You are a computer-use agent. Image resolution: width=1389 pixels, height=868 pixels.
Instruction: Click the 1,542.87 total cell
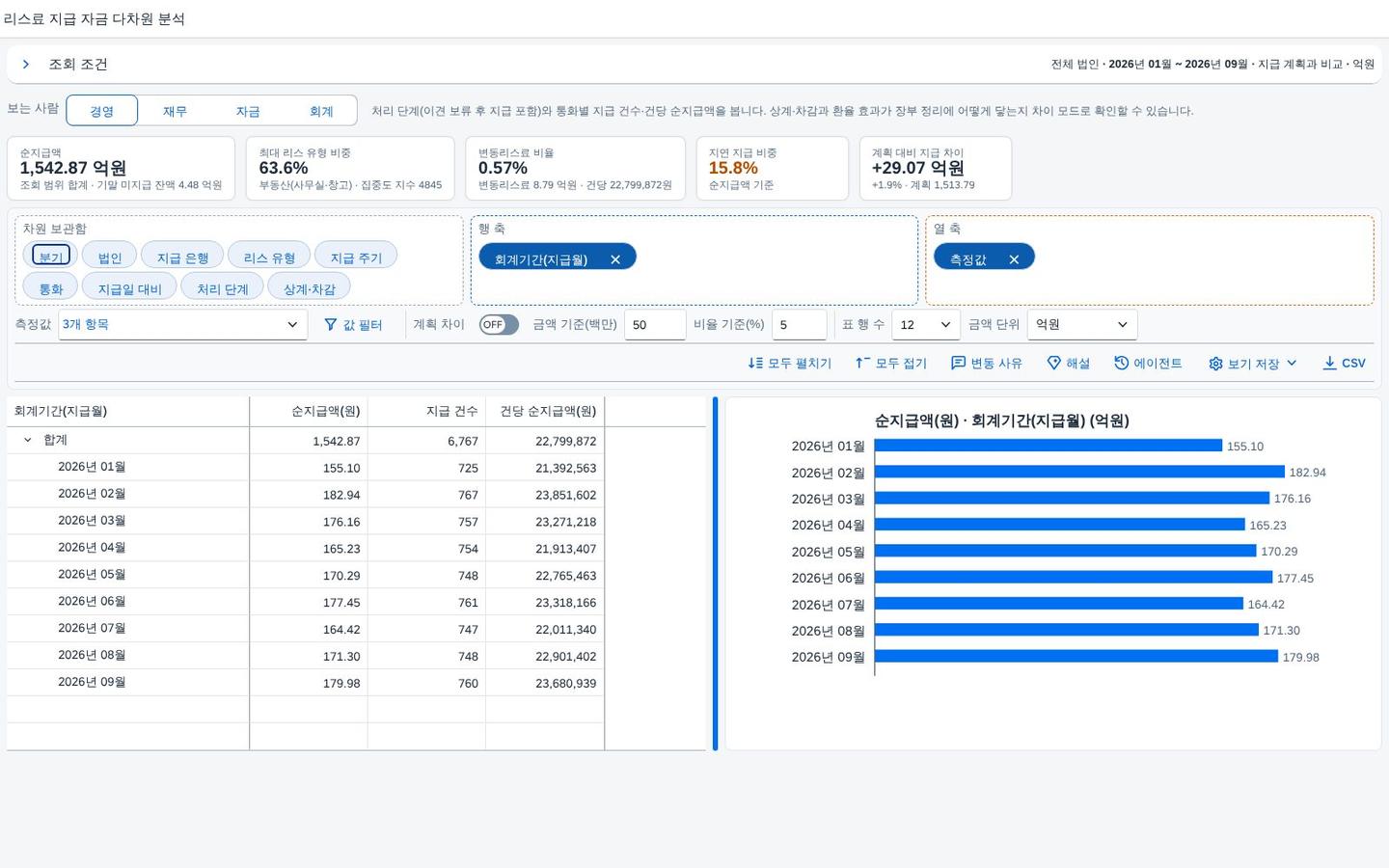(x=309, y=441)
